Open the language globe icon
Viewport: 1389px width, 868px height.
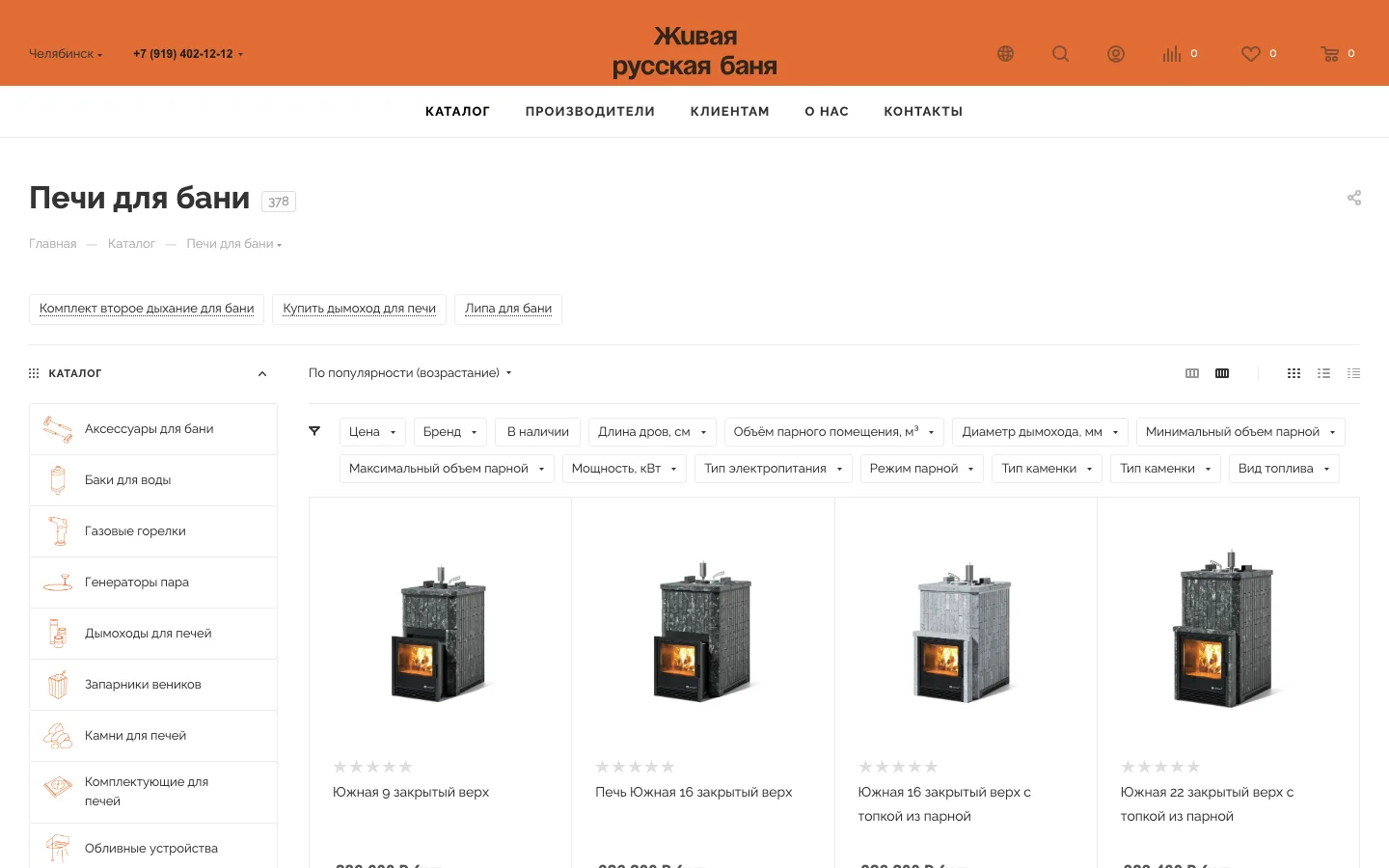click(1005, 54)
